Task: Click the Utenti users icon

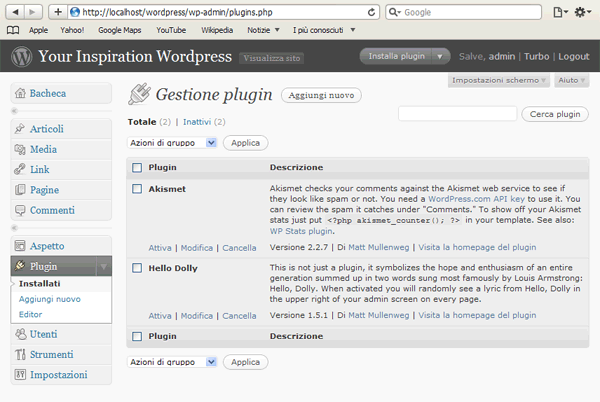Action: click(20, 334)
